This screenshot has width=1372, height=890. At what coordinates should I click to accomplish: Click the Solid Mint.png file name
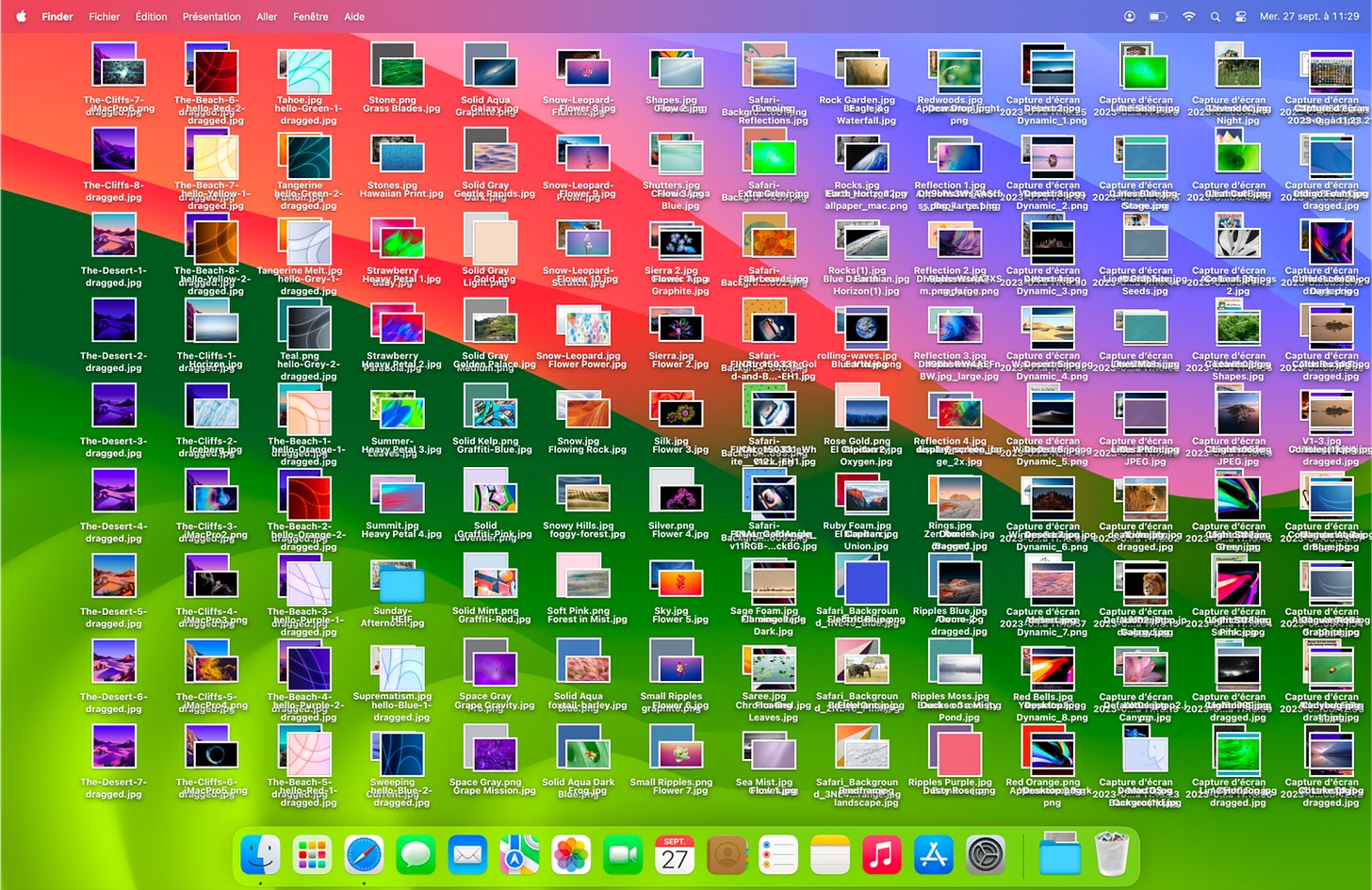click(485, 611)
